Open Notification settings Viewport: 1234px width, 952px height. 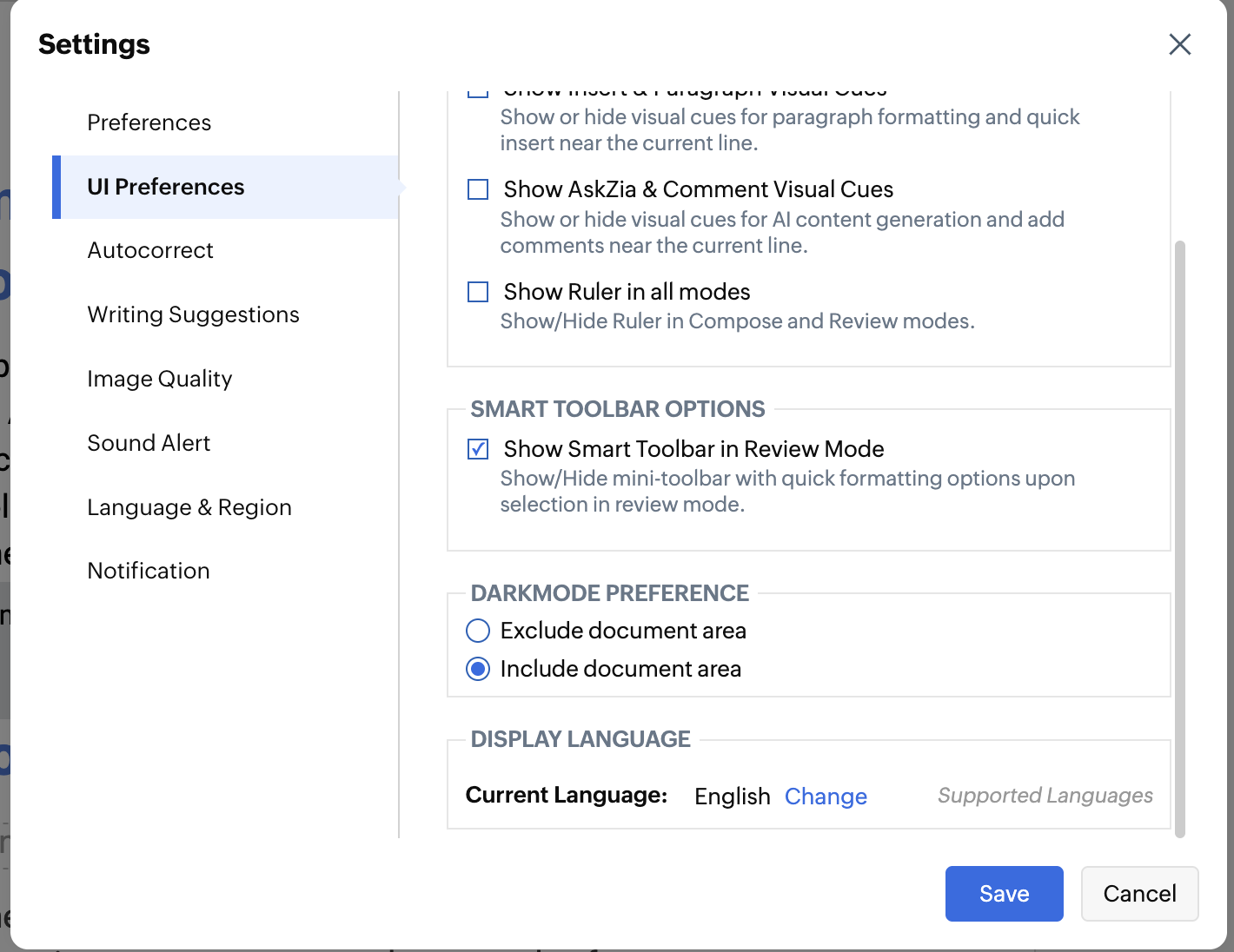click(x=149, y=571)
